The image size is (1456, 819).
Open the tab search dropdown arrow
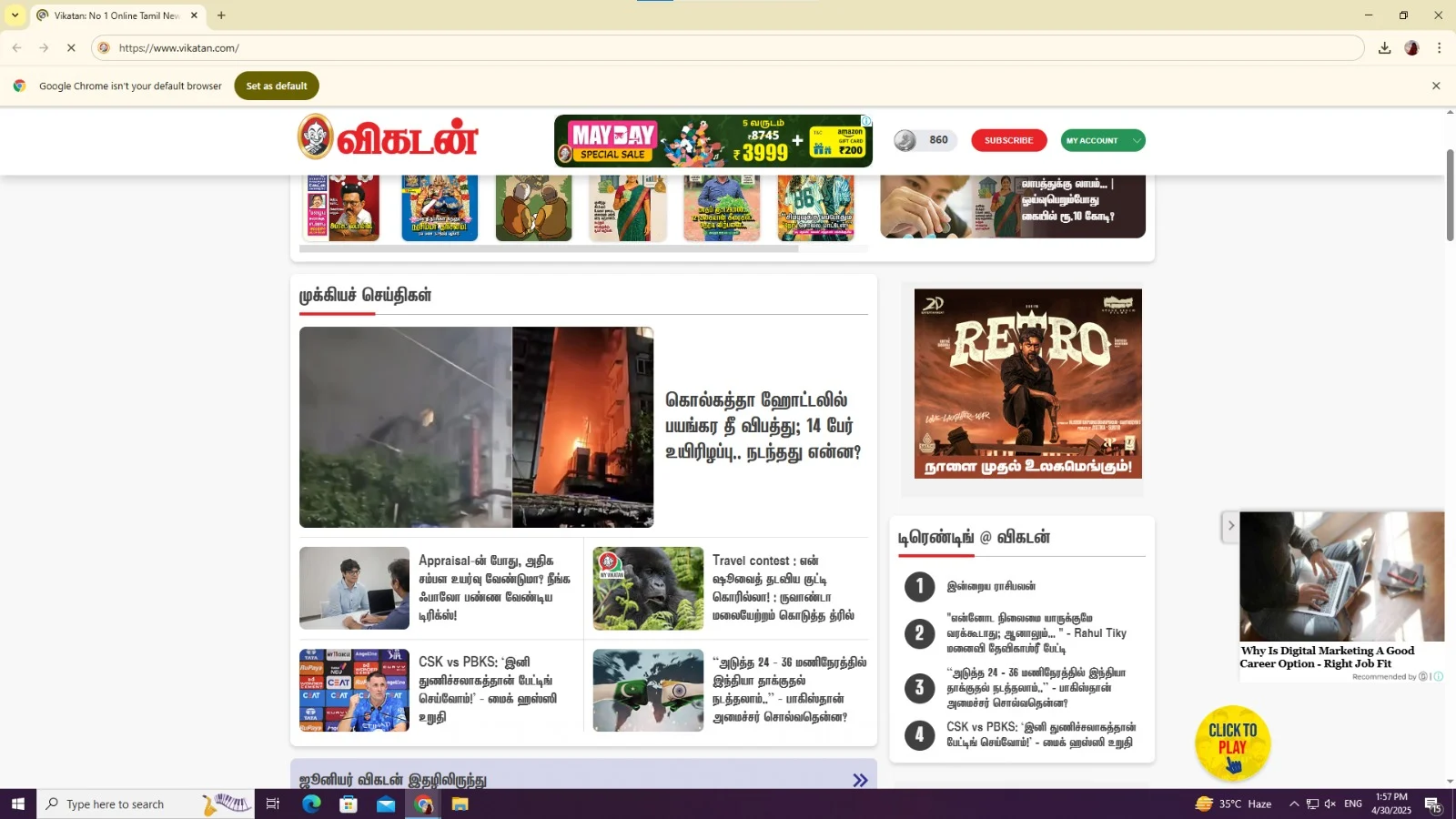15,15
